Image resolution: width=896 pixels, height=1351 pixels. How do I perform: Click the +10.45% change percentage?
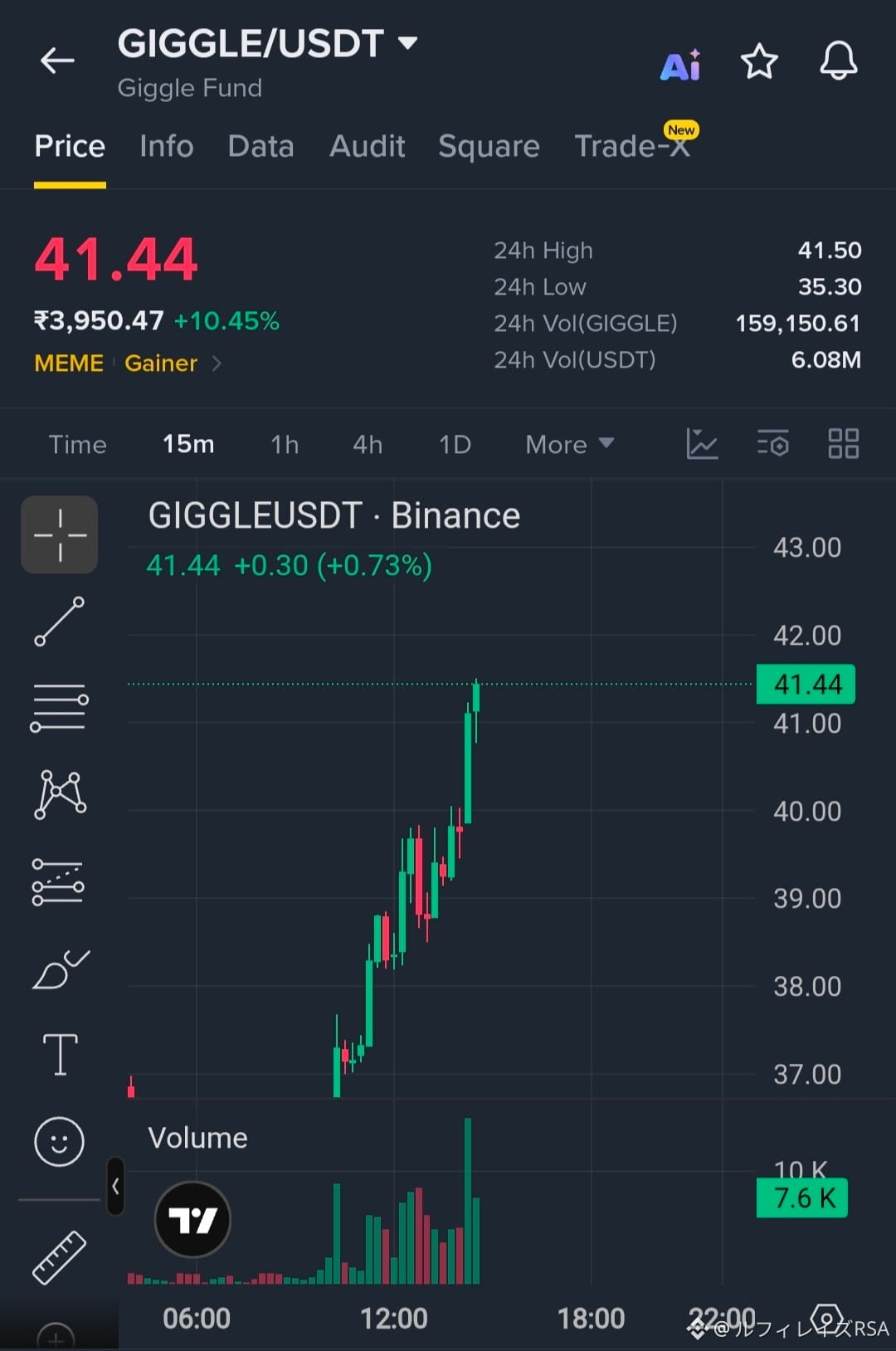pyautogui.click(x=226, y=320)
